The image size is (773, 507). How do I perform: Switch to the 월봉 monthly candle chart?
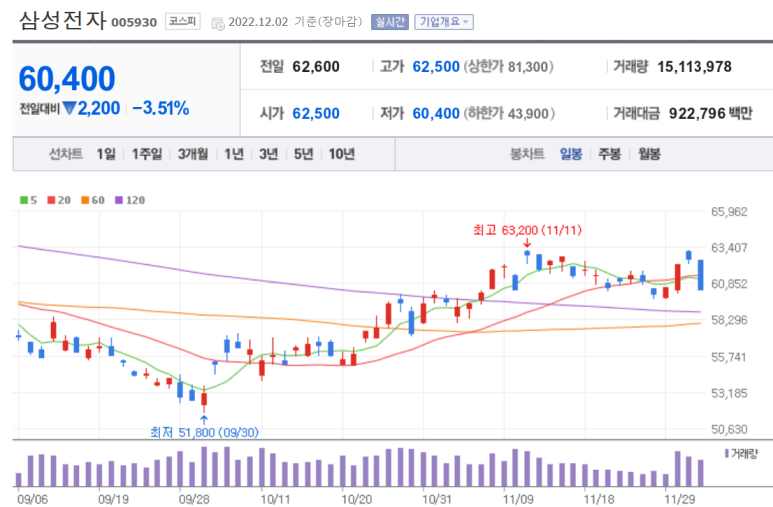649,154
